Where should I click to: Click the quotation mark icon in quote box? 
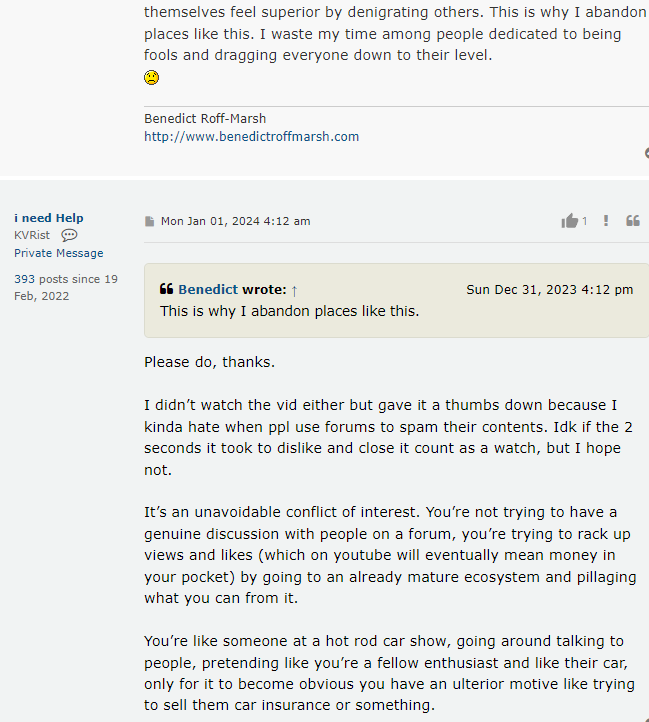click(166, 290)
